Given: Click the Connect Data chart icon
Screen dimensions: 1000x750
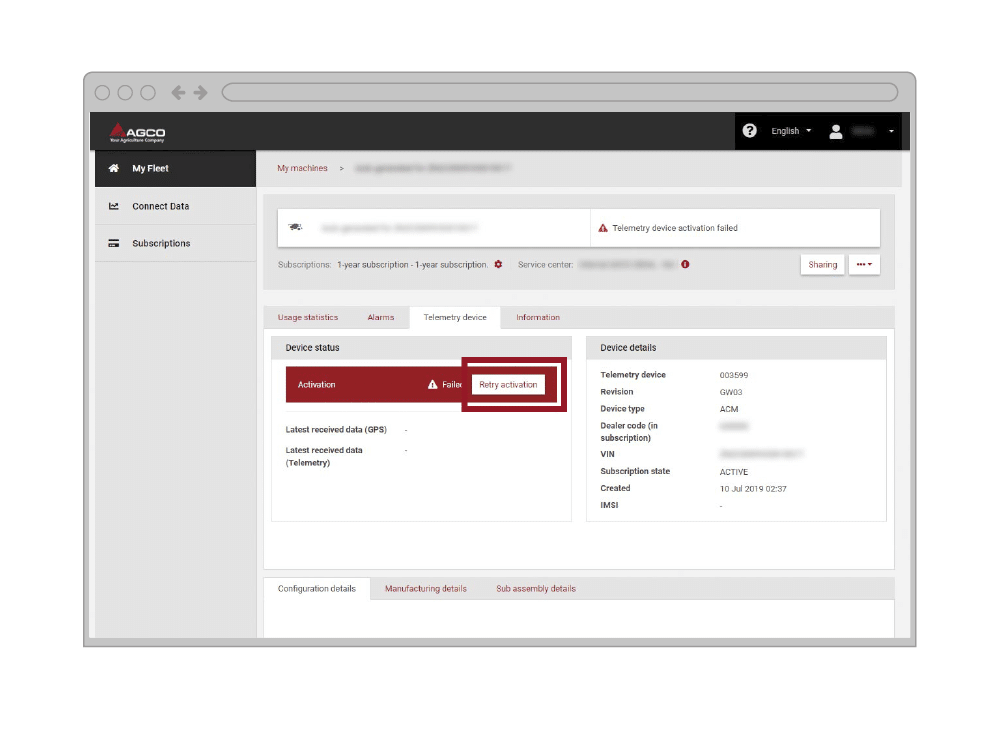Looking at the screenshot, I should (114, 206).
